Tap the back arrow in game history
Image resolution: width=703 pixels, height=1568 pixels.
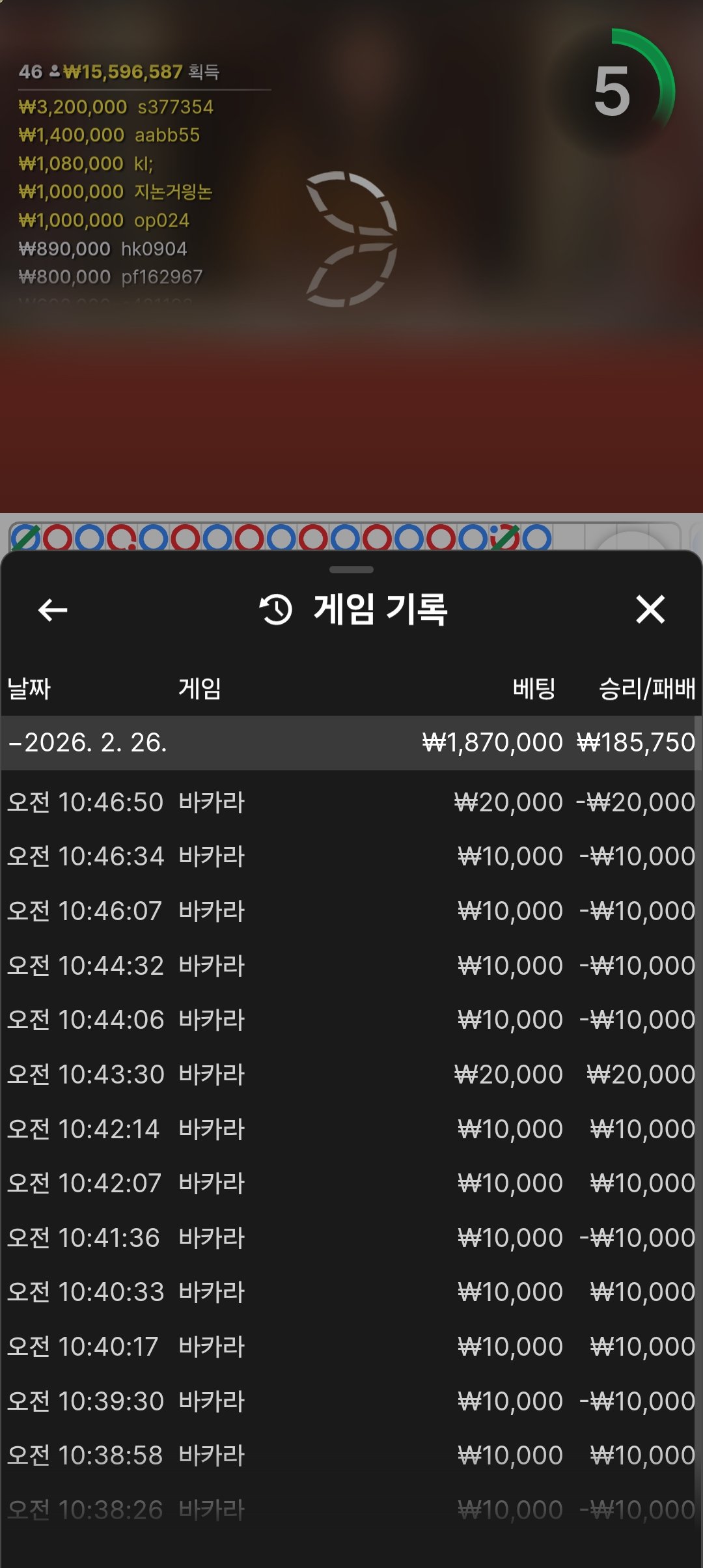53,610
